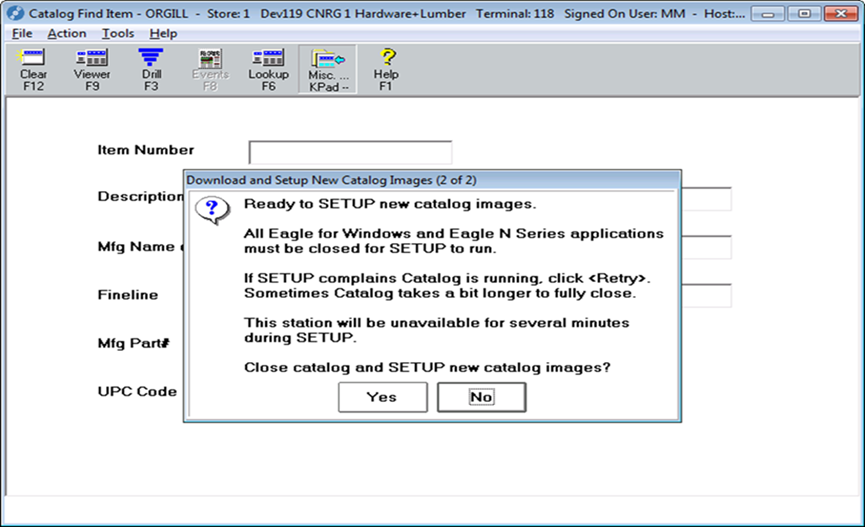This screenshot has height=527, width=865.
Task: Click the Item Number input field
Action: [350, 152]
